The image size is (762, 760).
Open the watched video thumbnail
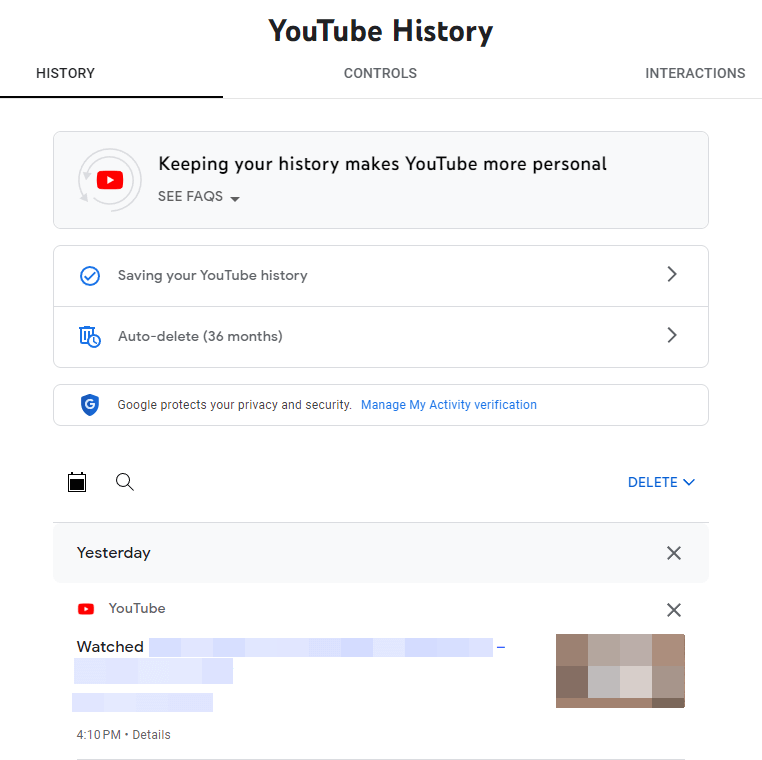[620, 670]
